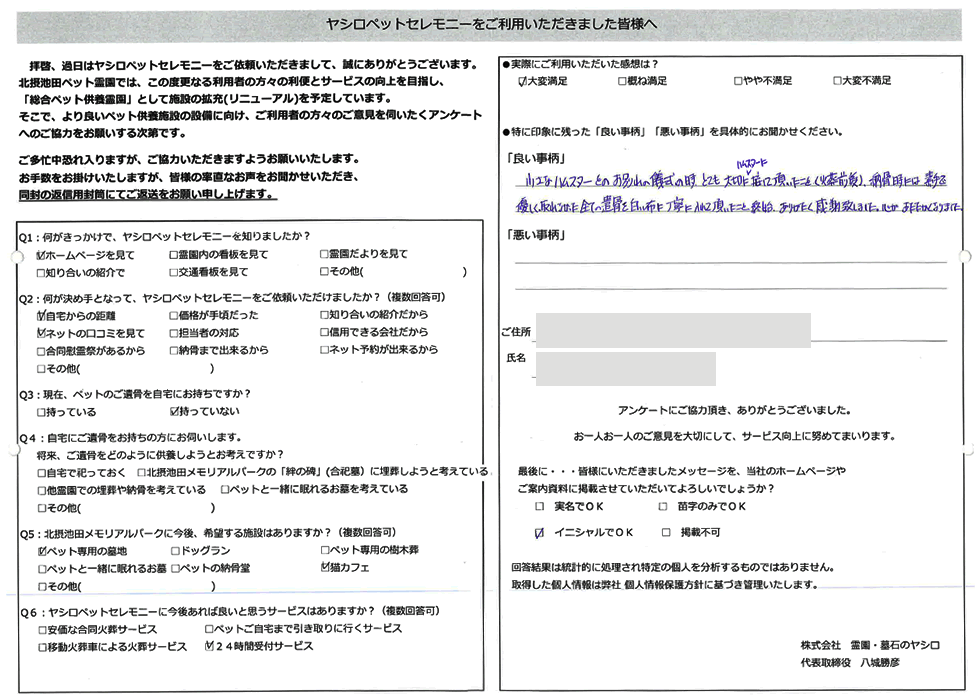This screenshot has height=700, width=980.
Task: Select 持っていない under Q3
Action: 174,412
